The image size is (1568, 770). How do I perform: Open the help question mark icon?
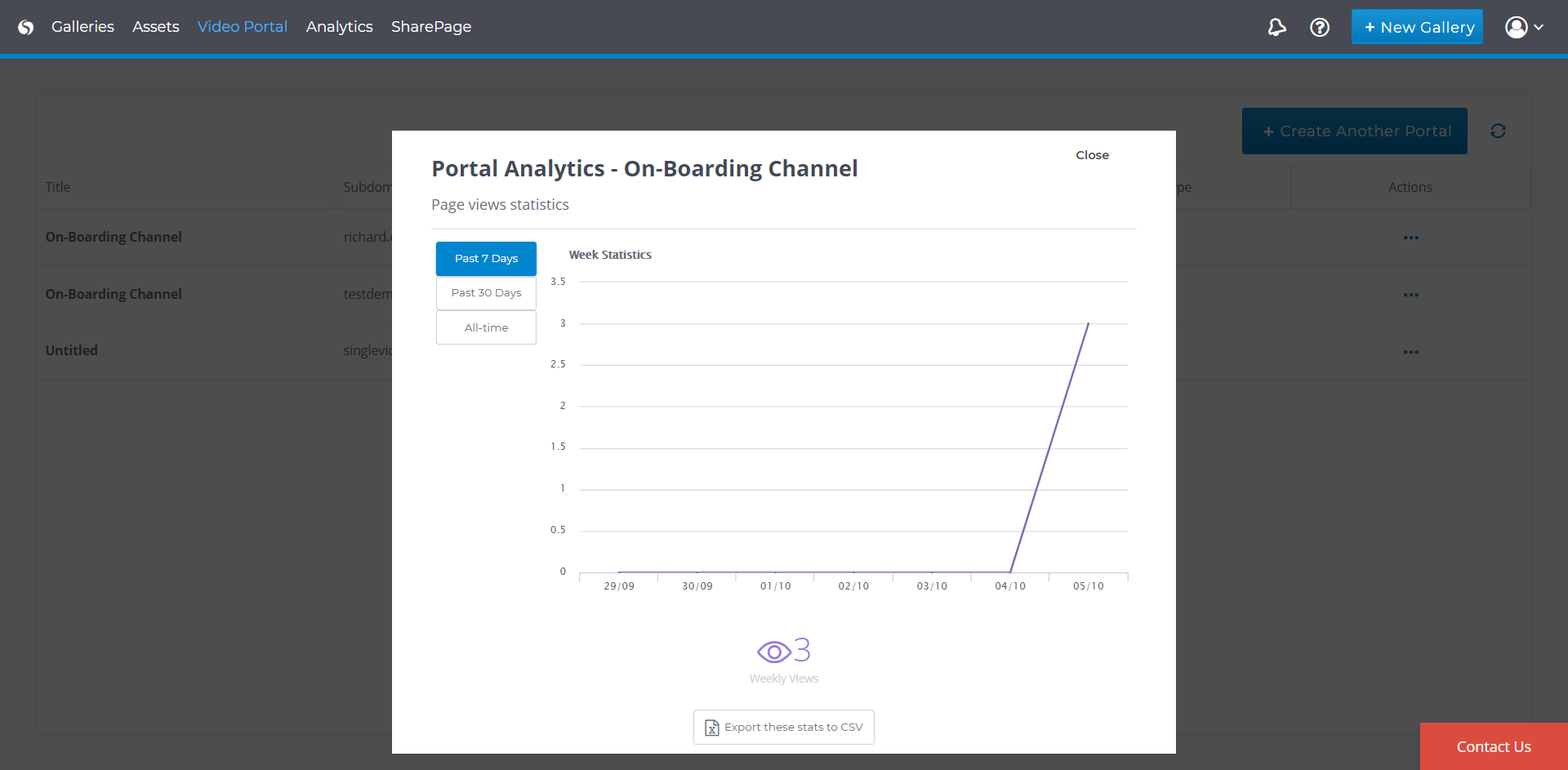tap(1319, 27)
